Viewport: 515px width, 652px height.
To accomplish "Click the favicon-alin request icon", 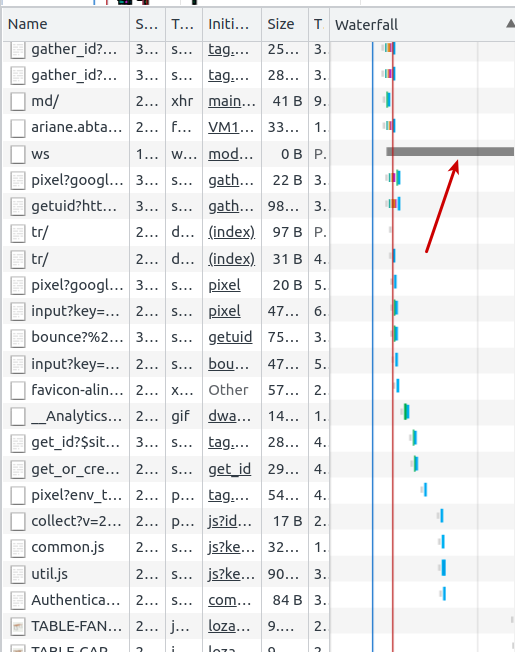I will tap(18, 390).
